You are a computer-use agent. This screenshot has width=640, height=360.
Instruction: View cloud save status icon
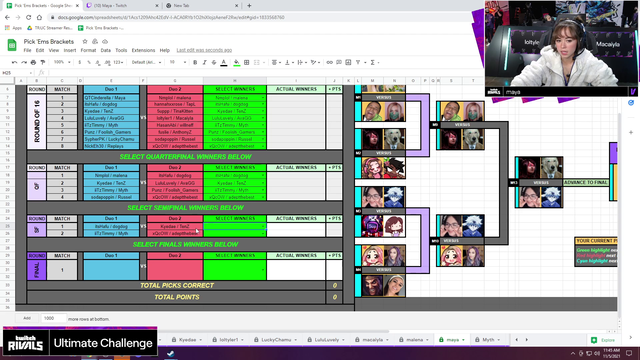click(105, 42)
